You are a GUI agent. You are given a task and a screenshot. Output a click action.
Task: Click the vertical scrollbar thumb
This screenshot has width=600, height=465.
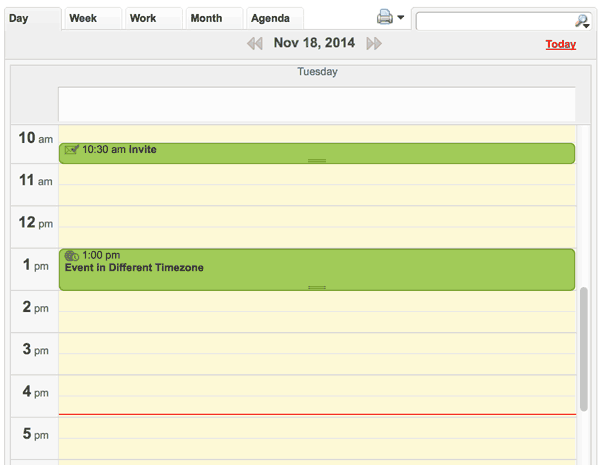584,349
